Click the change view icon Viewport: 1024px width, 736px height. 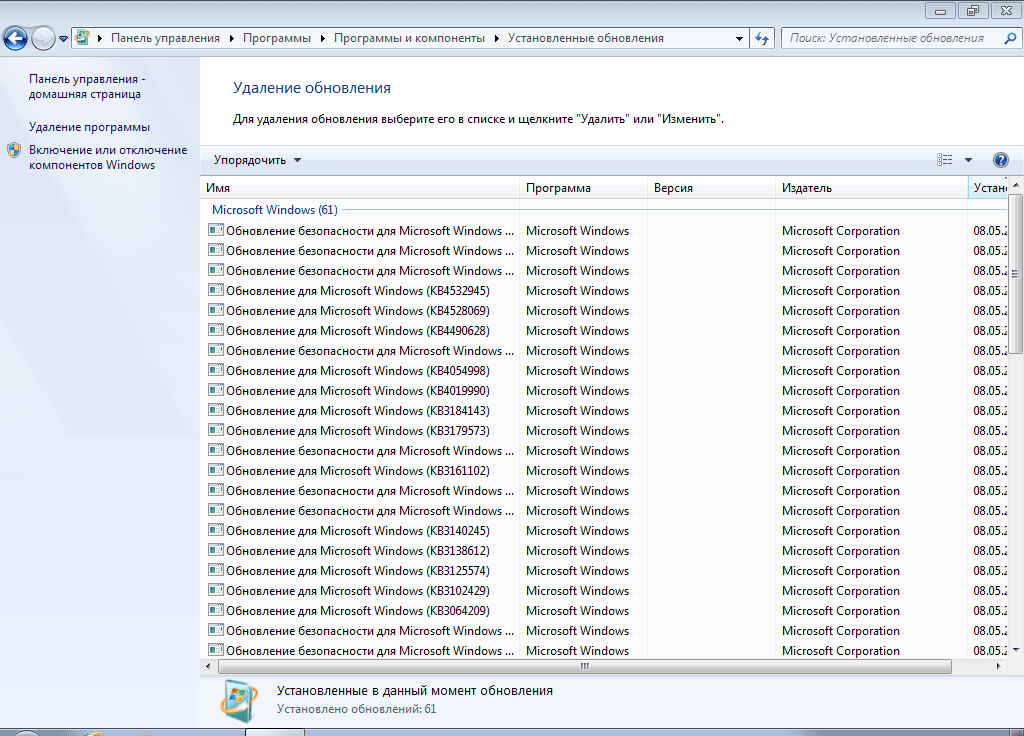(944, 160)
